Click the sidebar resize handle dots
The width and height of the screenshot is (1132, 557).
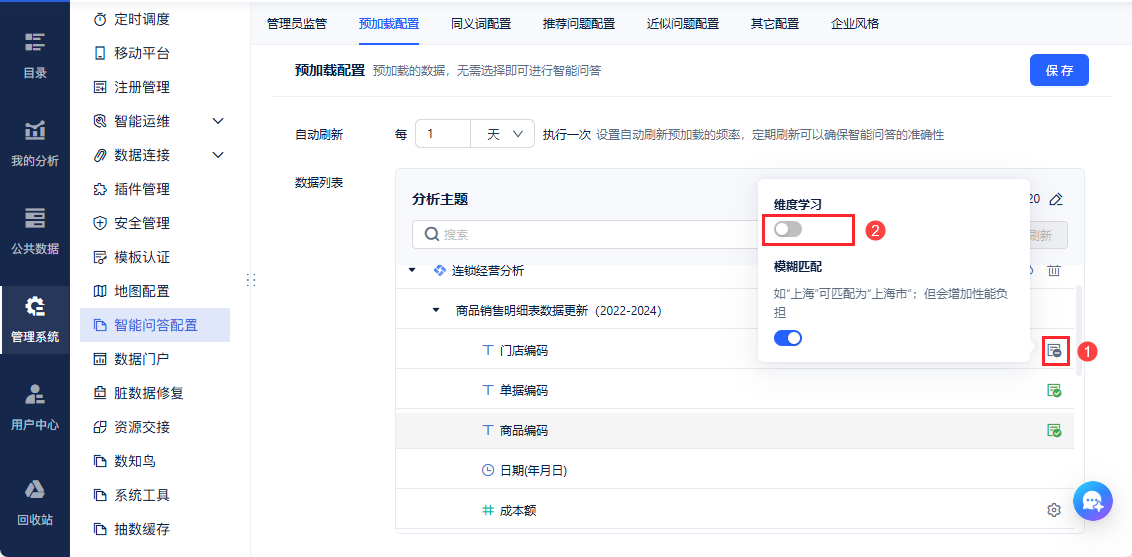coord(251,280)
